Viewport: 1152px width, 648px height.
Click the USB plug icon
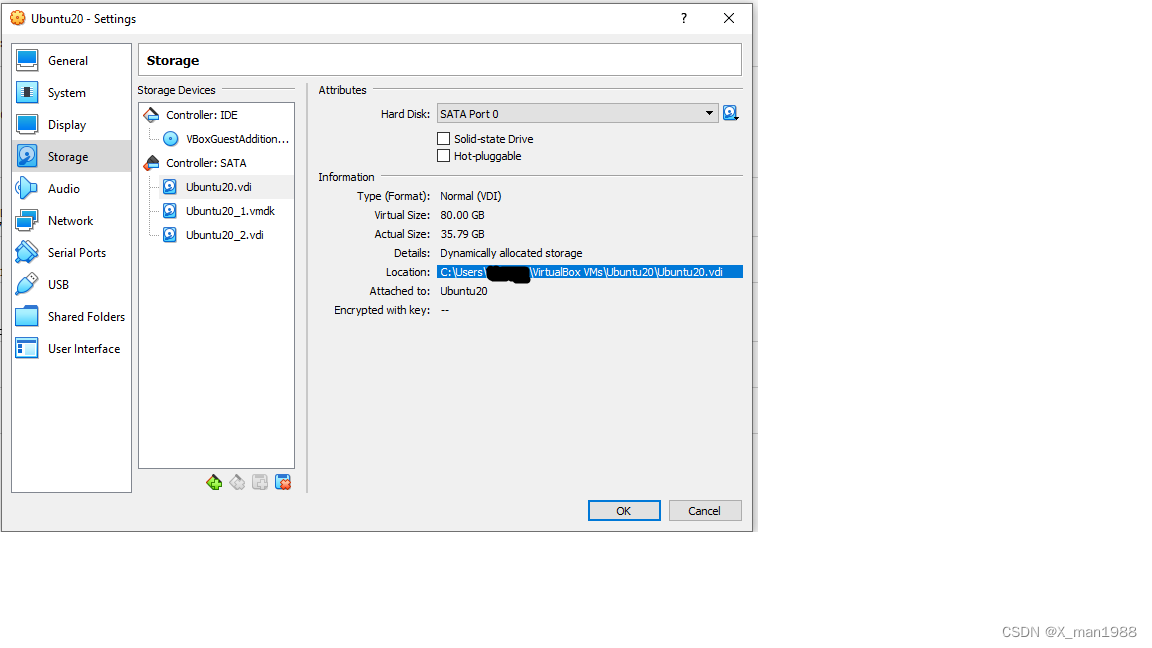(27, 284)
